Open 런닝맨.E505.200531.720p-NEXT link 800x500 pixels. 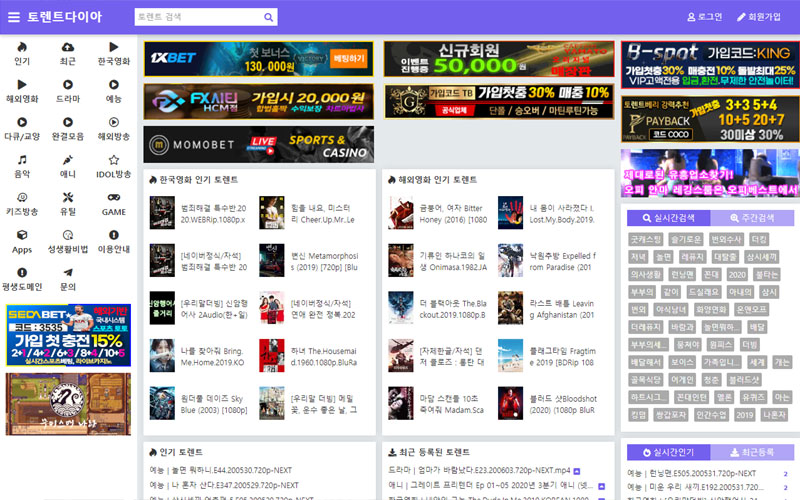(x=692, y=473)
